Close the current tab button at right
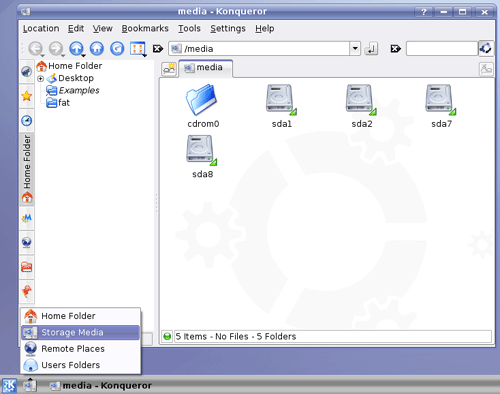500x394 pixels. (x=486, y=69)
